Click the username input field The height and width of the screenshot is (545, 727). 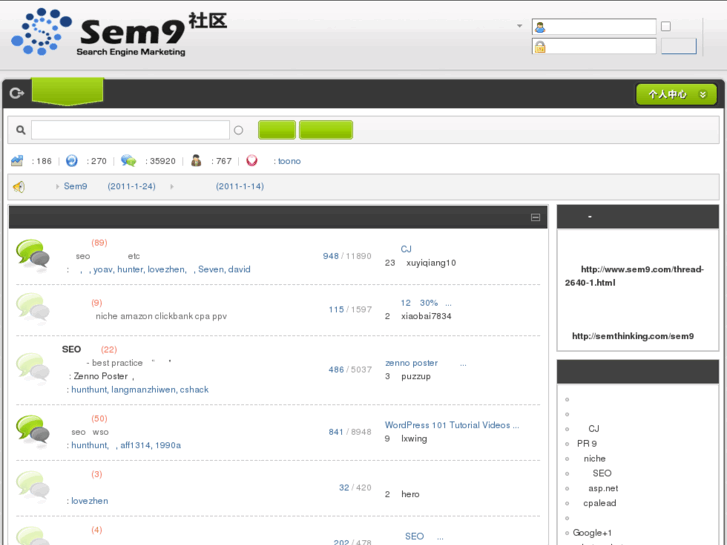point(594,27)
